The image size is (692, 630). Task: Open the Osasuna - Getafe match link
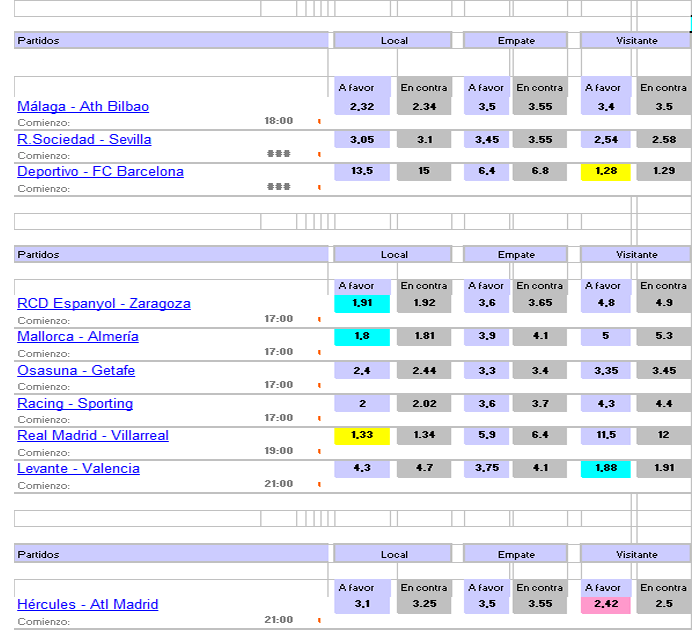coord(76,370)
